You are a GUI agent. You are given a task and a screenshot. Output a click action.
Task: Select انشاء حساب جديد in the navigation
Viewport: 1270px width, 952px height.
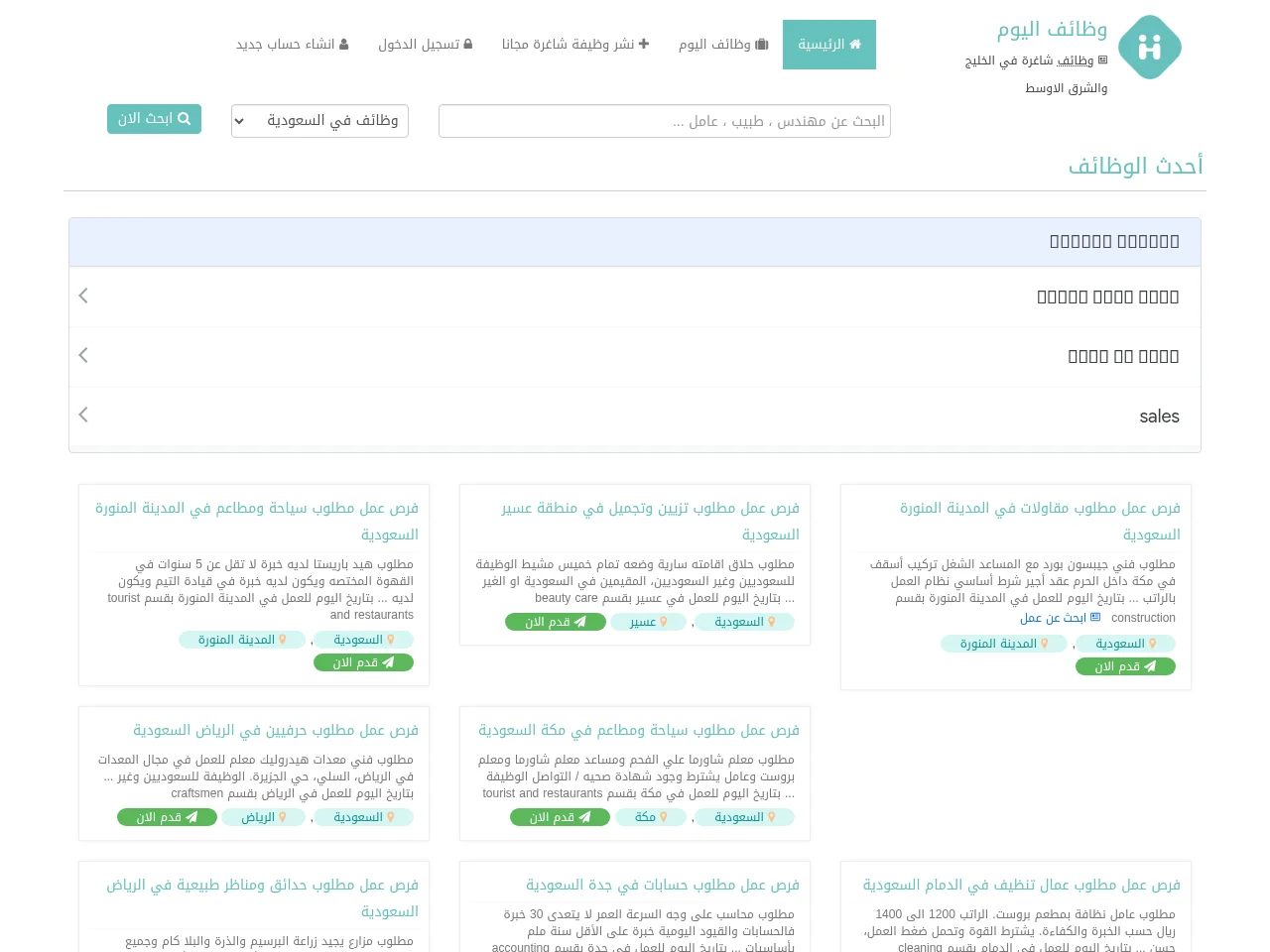pyautogui.click(x=293, y=45)
